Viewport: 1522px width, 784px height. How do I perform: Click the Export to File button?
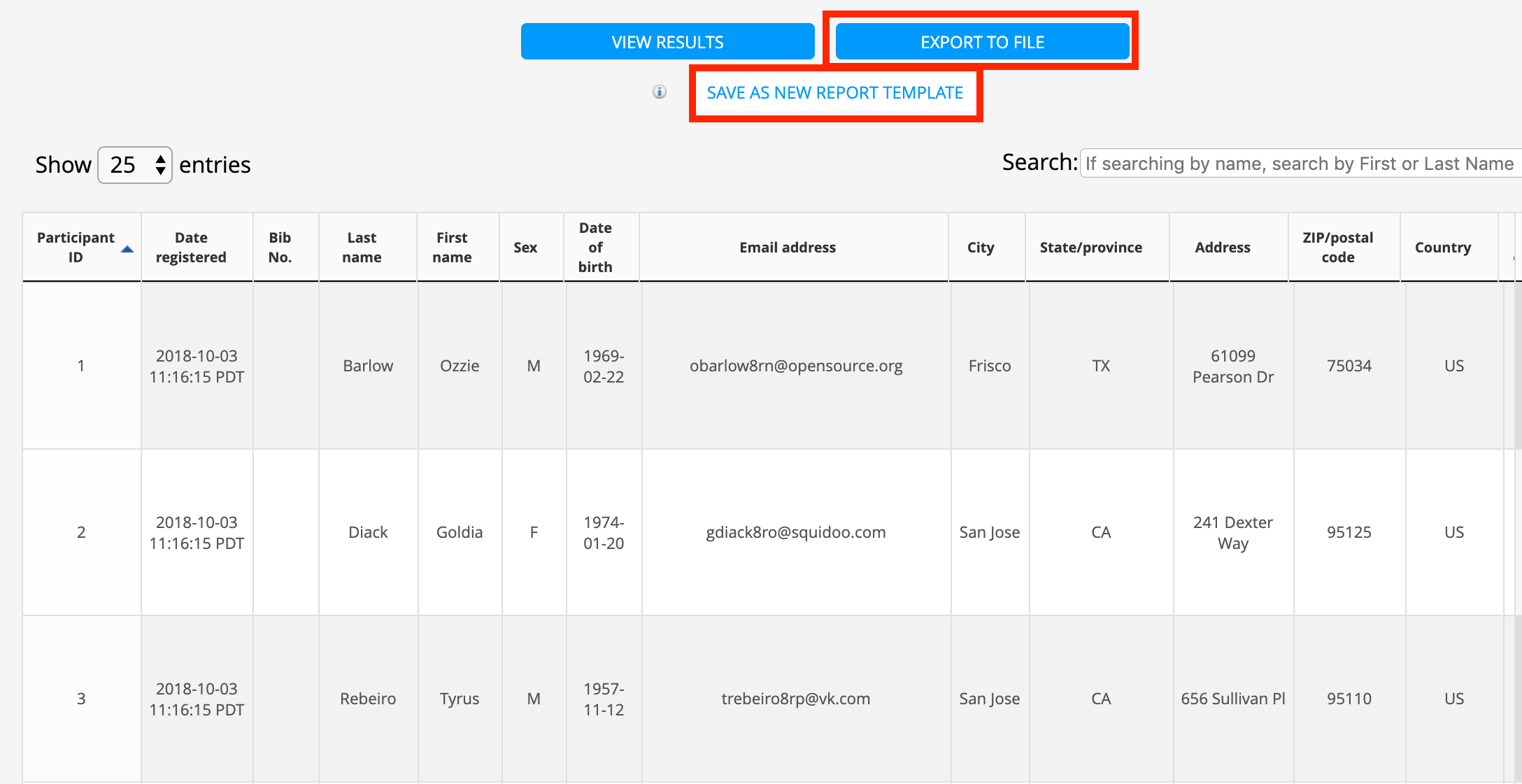coord(982,42)
